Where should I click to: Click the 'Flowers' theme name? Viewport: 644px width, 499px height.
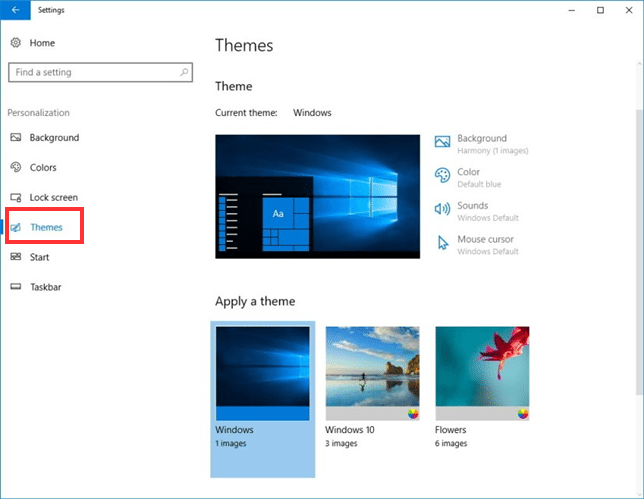451,430
